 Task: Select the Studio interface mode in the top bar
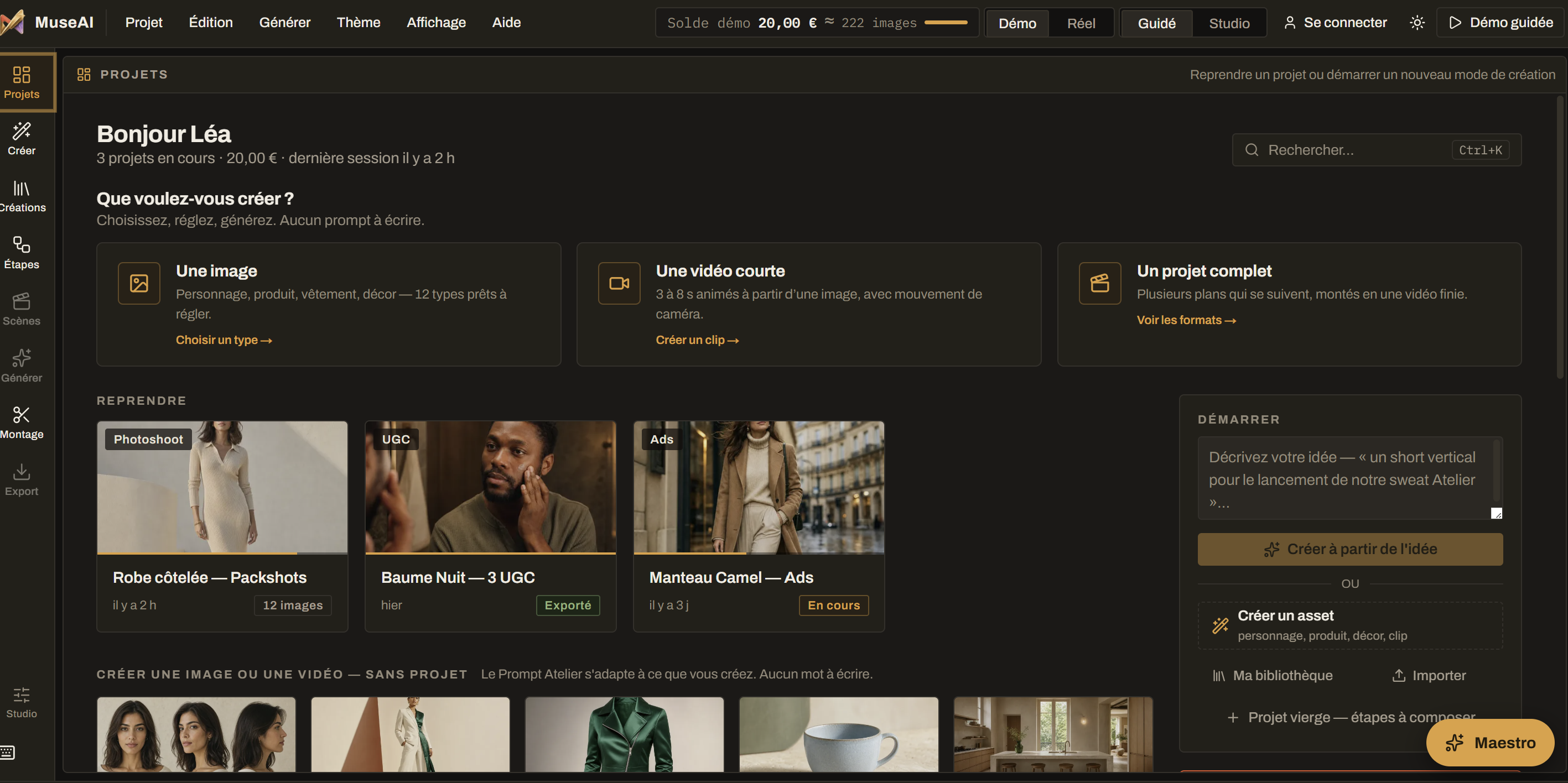point(1229,23)
